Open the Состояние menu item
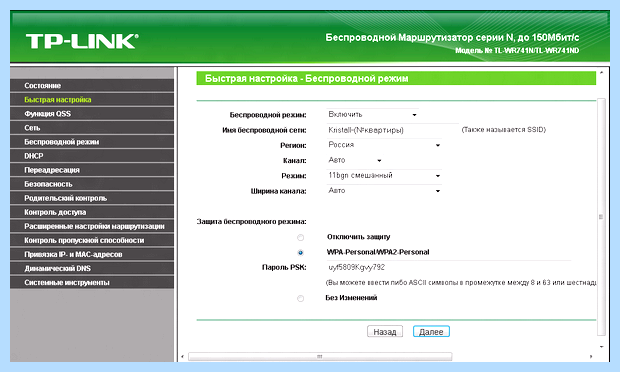 (92, 85)
